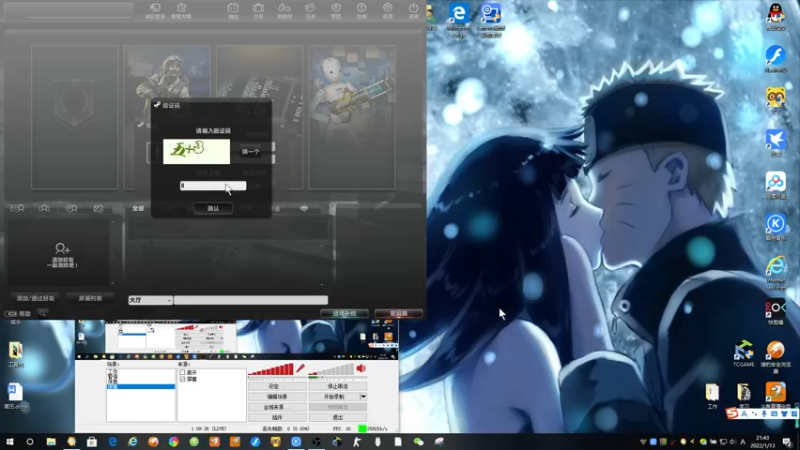Click the stop streaming button
This screenshot has width=800, height=450.
(338, 386)
